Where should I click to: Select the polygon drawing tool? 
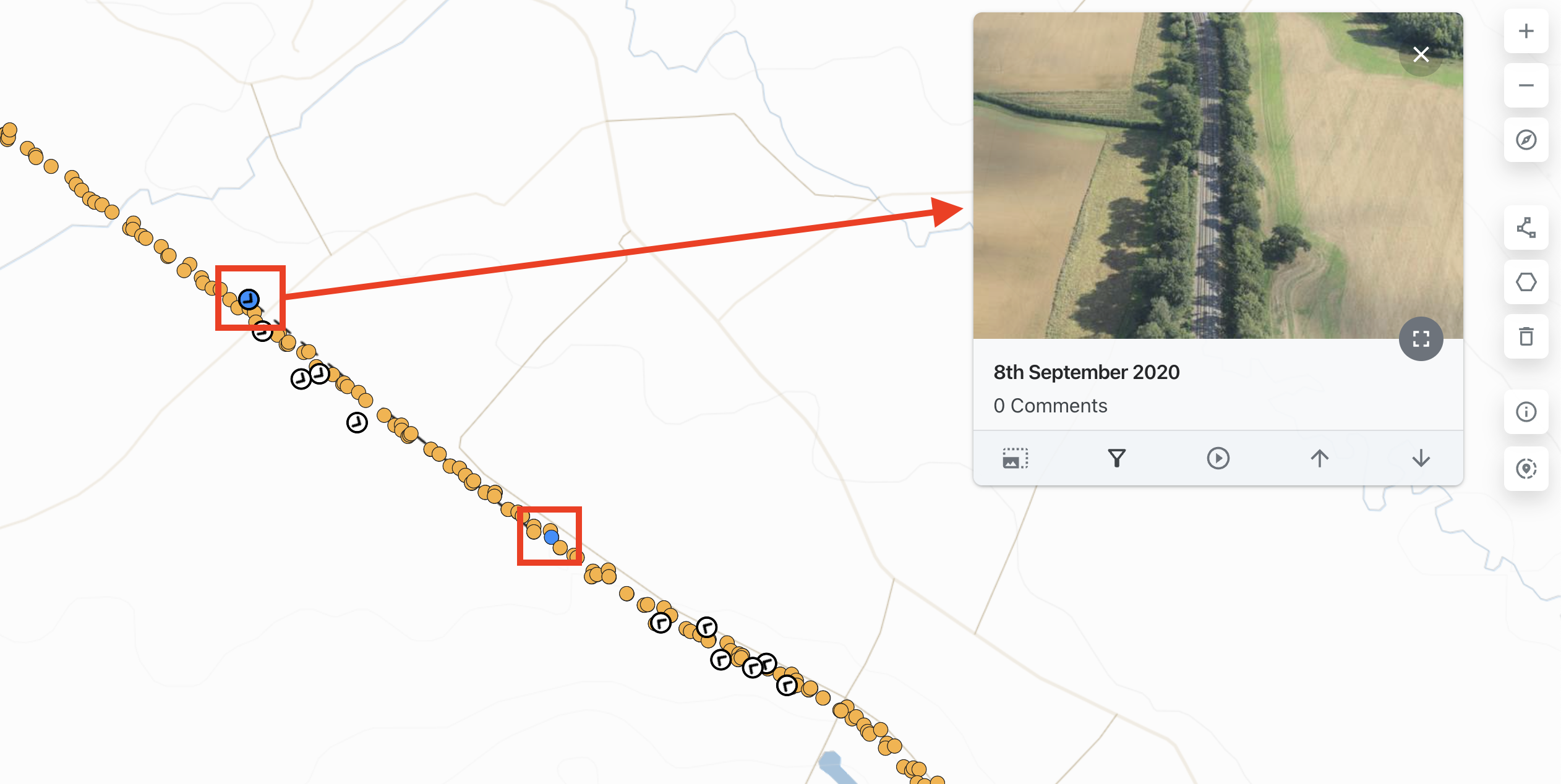[x=1526, y=282]
